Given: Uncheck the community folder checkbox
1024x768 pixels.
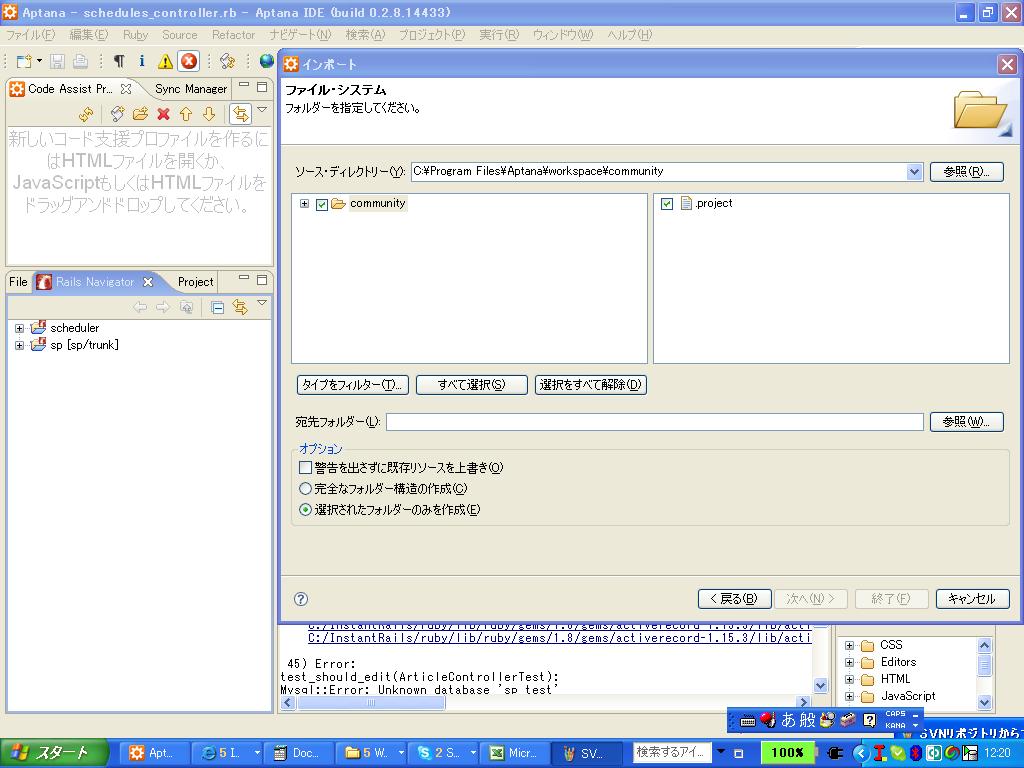Looking at the screenshot, I should pos(321,204).
